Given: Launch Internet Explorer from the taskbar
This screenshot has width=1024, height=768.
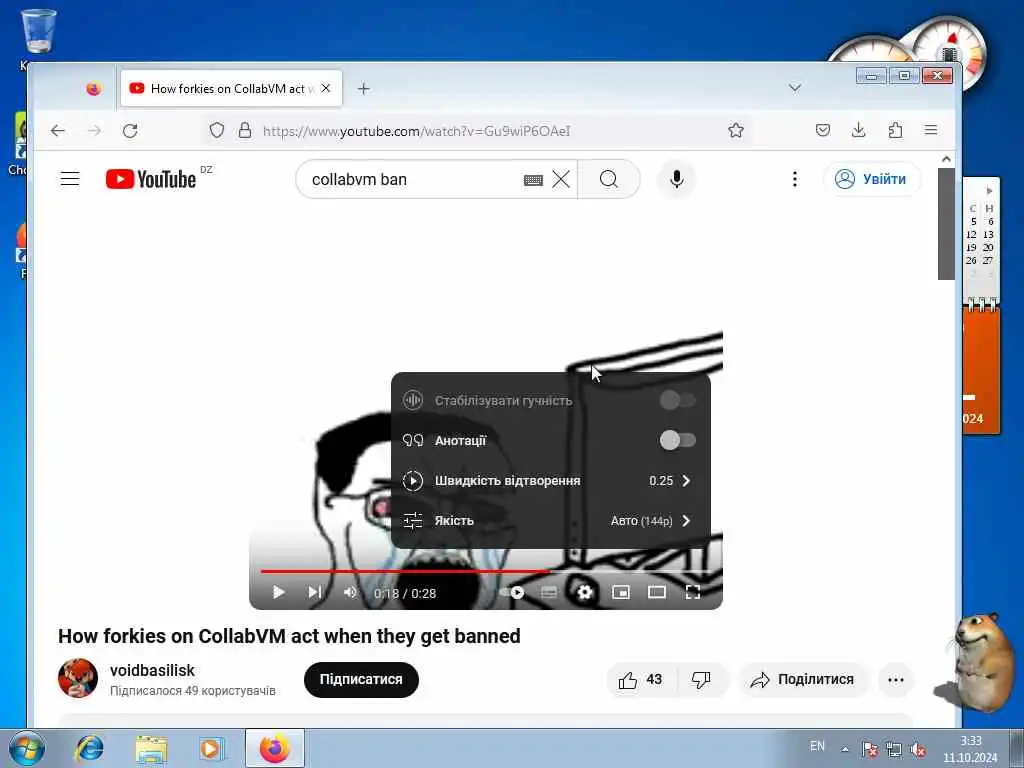Looking at the screenshot, I should pos(89,748).
